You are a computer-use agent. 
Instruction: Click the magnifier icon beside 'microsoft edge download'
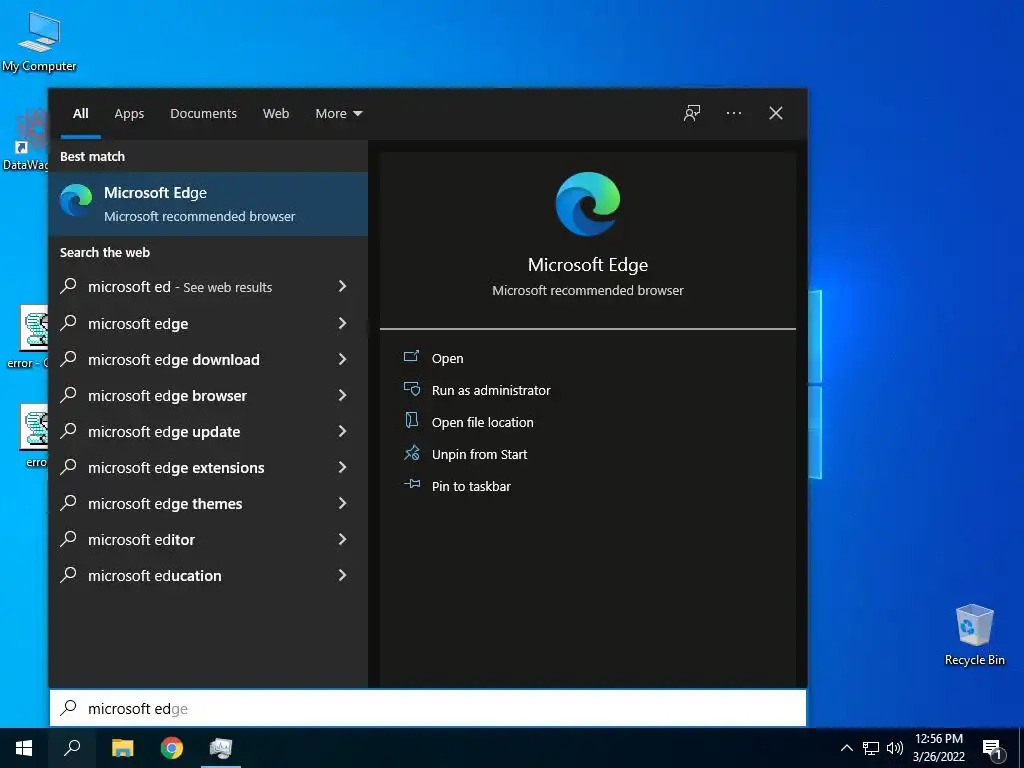pyautogui.click(x=69, y=359)
